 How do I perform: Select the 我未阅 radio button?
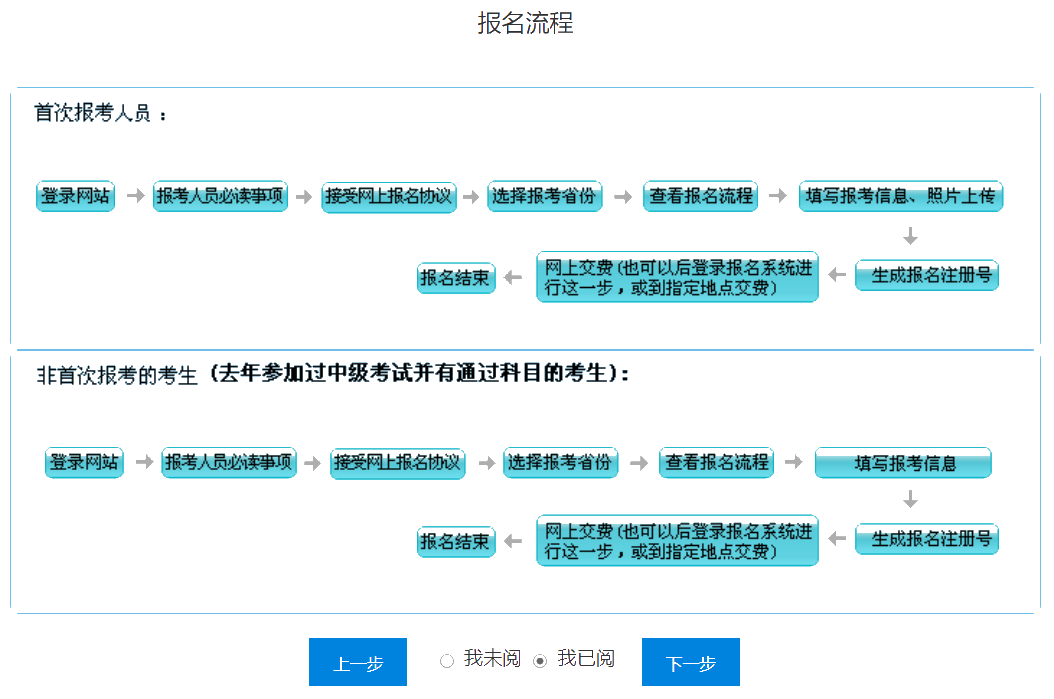[447, 660]
